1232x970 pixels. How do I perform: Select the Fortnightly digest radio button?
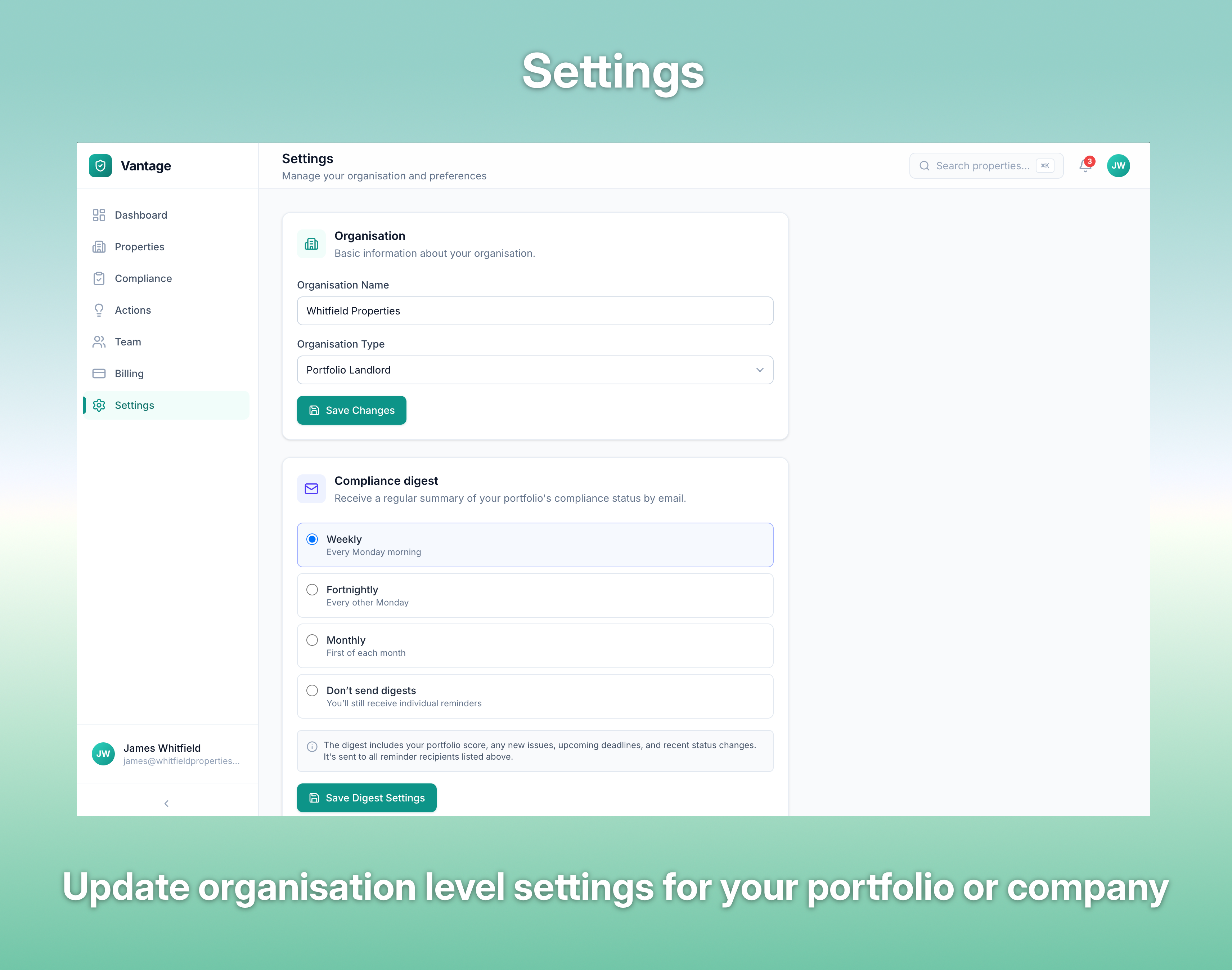coord(312,590)
